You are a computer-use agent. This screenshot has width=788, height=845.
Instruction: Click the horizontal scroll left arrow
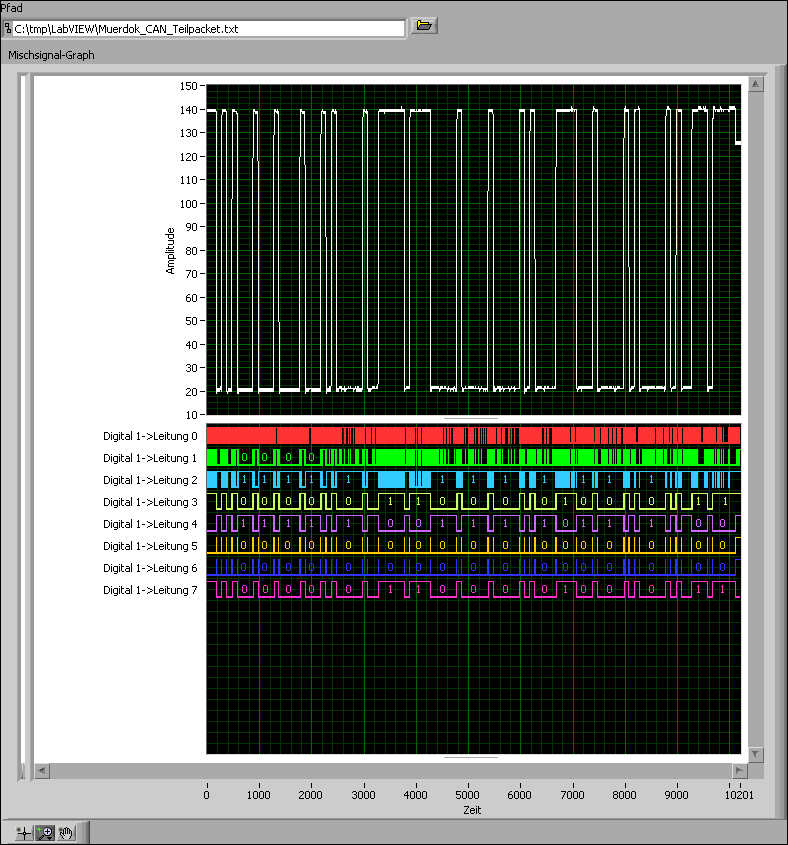42,771
